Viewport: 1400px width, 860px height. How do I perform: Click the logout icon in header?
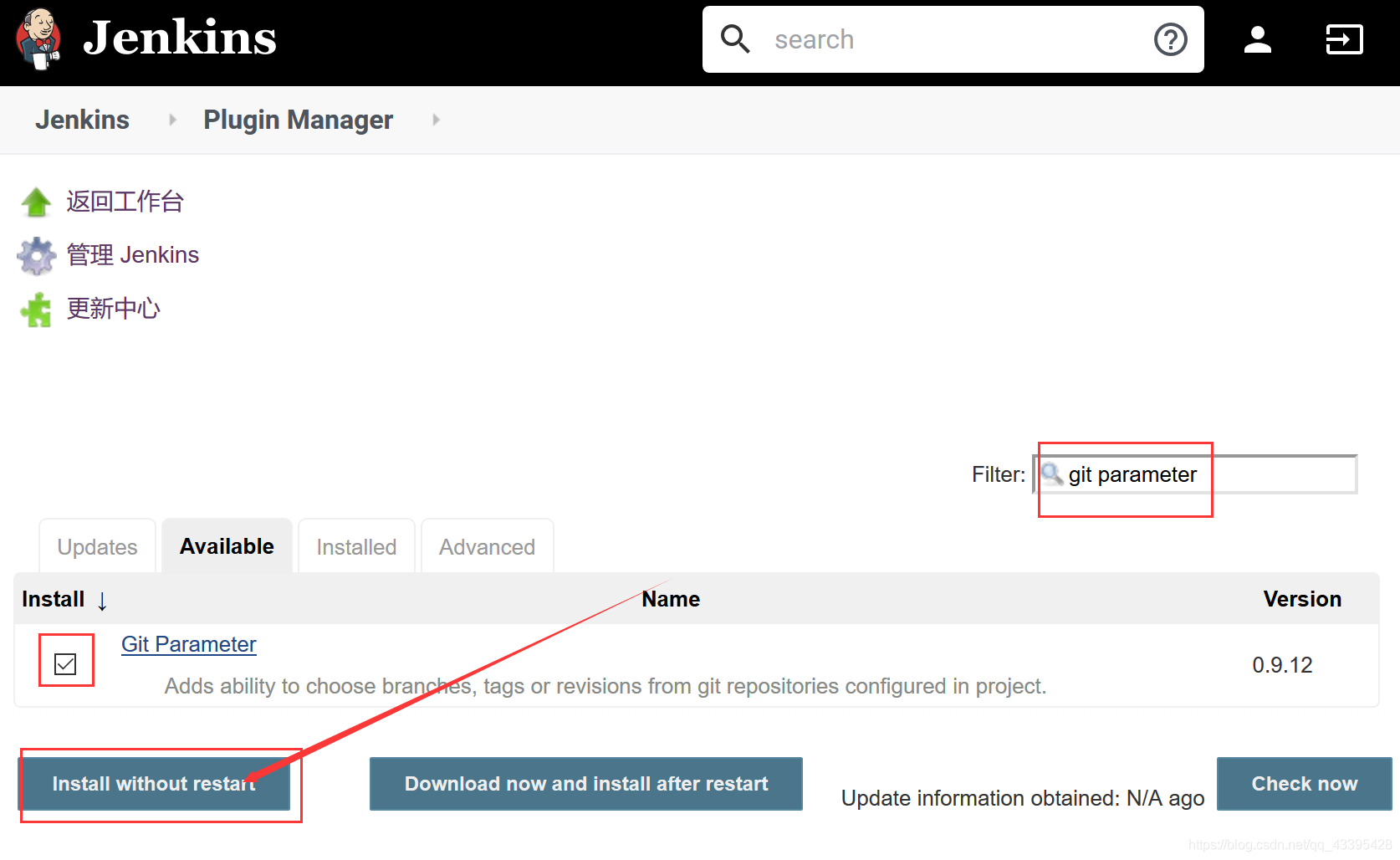coord(1344,39)
